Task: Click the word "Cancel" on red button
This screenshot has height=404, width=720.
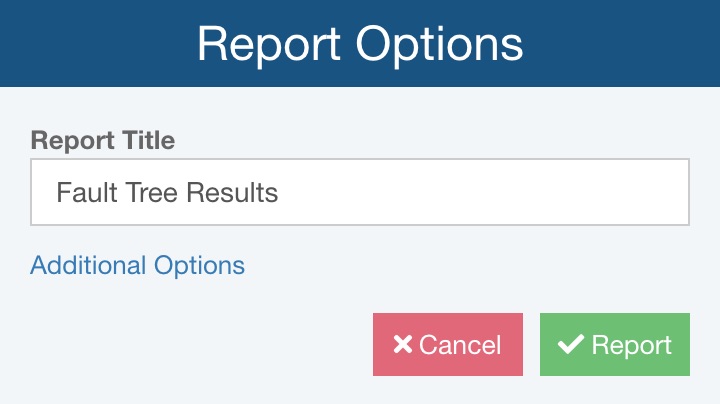Action: pos(460,345)
